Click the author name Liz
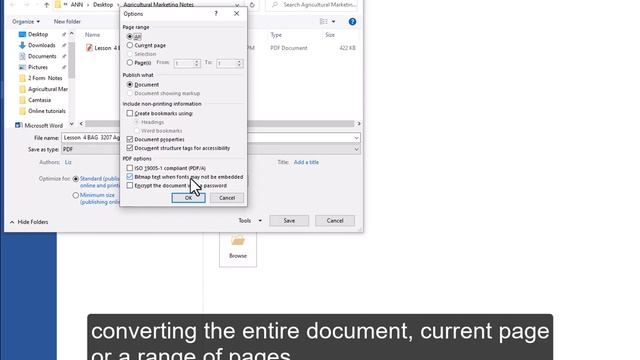Viewport: 640px width, 360px height. [x=68, y=162]
